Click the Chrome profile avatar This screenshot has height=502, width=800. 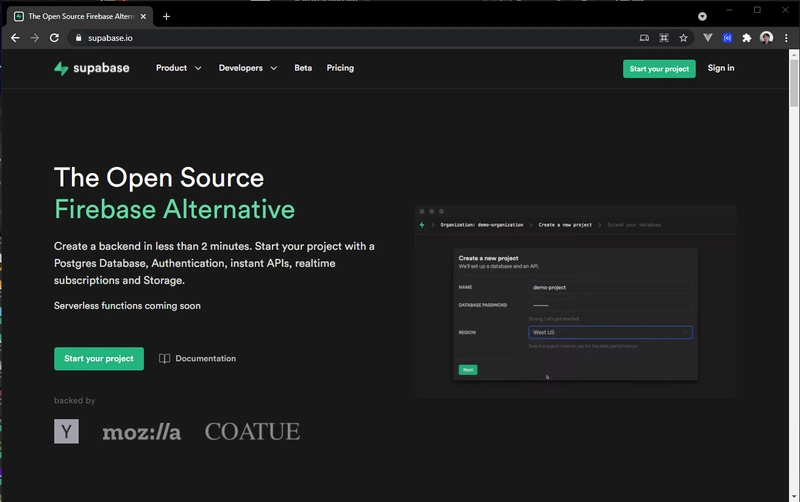766,38
